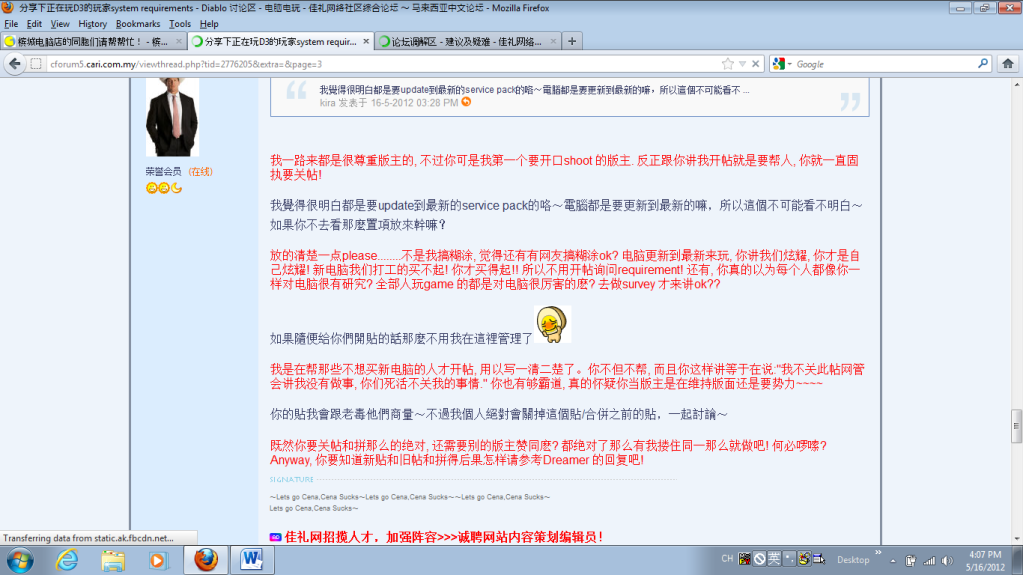Click the blue icon beside recruitment link

click(x=275, y=537)
